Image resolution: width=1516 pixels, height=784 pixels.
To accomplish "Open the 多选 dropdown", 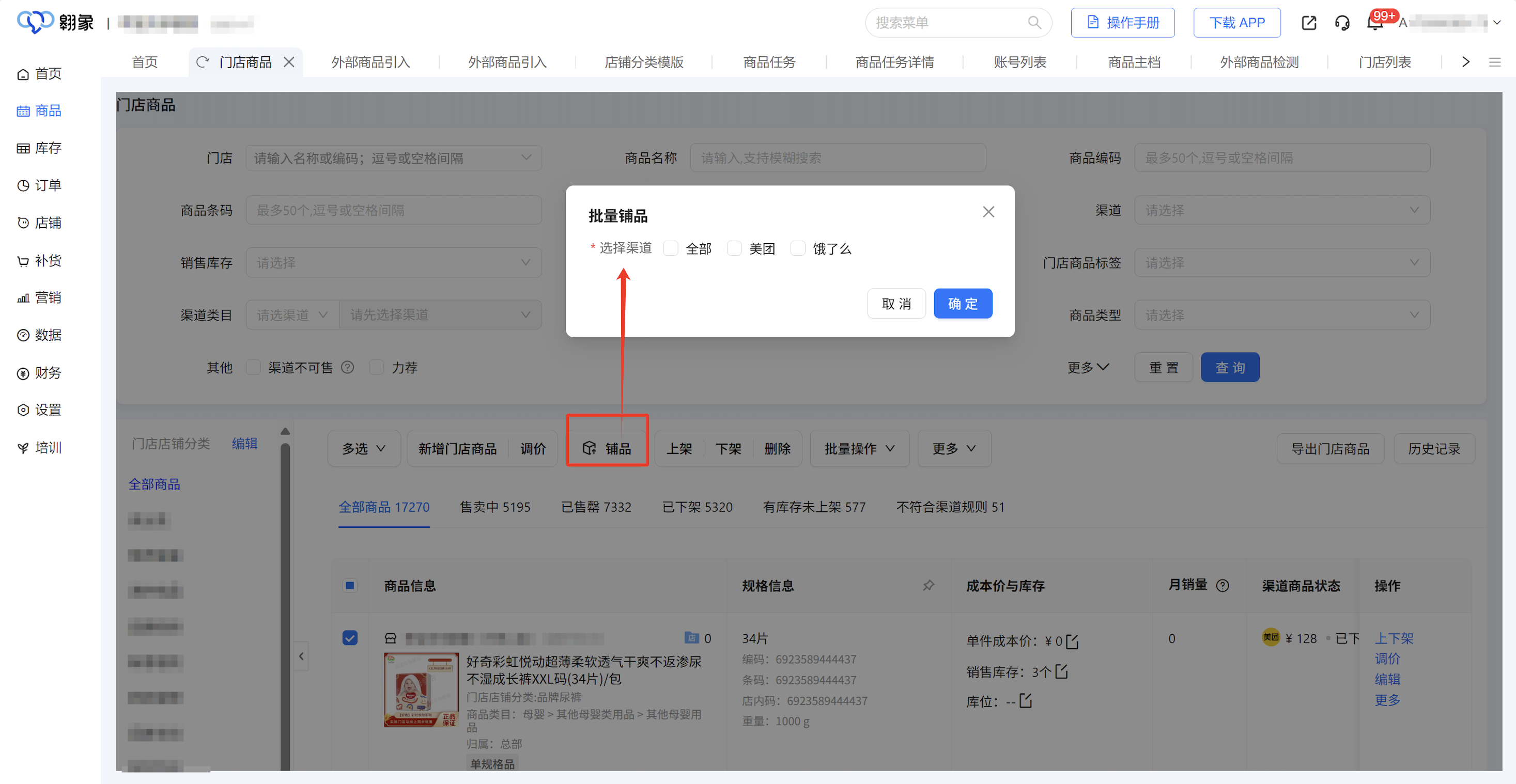I will tap(364, 449).
